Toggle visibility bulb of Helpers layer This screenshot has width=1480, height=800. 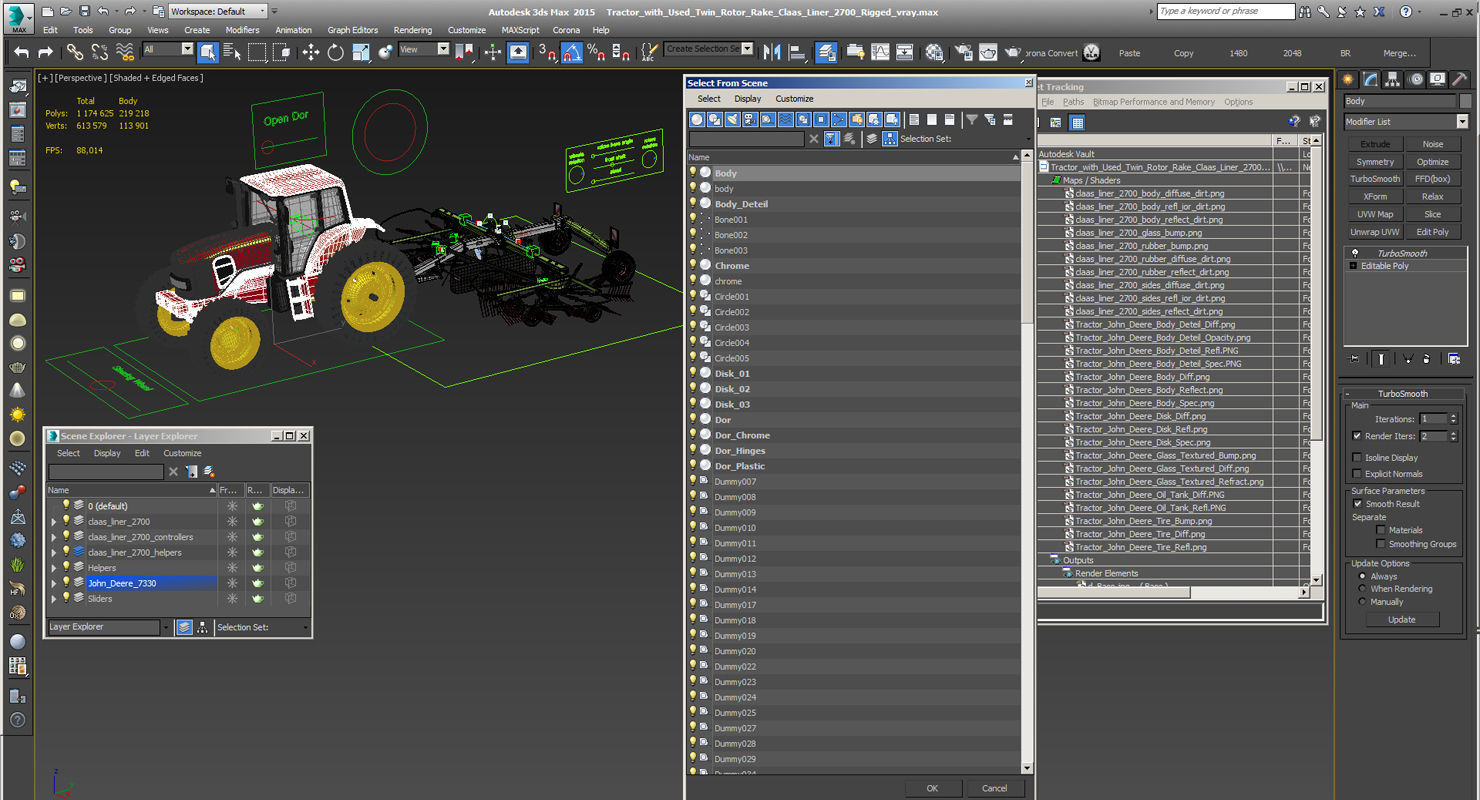click(x=67, y=568)
